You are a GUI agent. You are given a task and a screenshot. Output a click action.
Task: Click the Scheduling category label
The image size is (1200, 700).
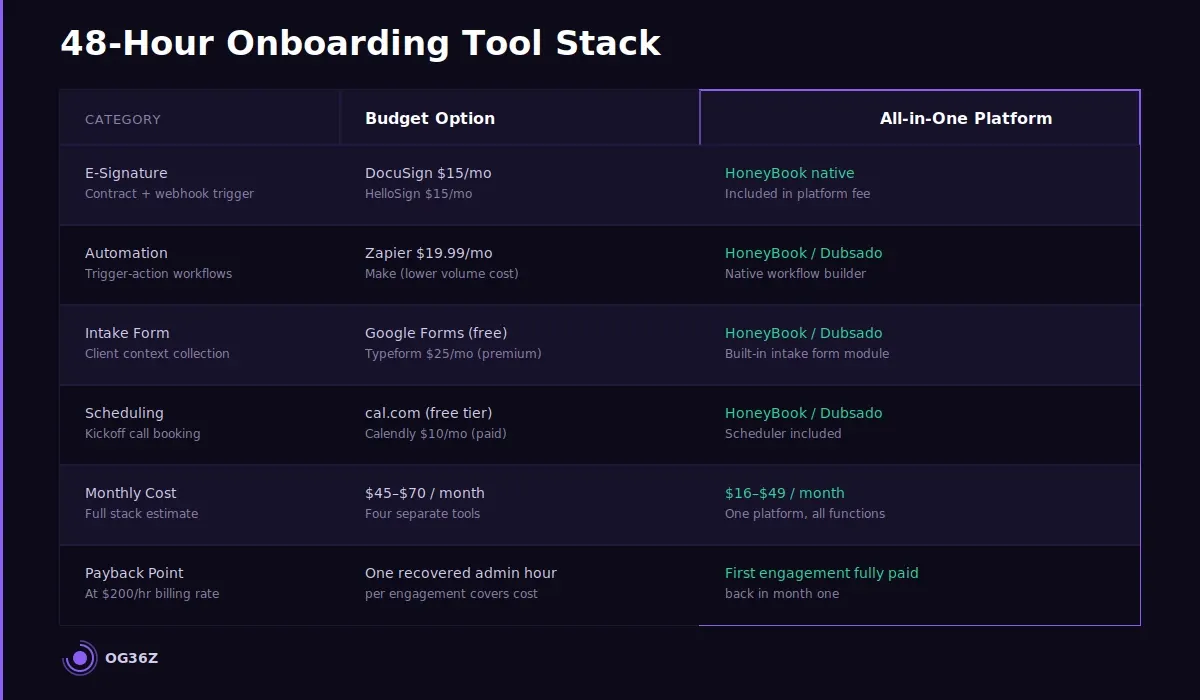pyautogui.click(x=124, y=413)
